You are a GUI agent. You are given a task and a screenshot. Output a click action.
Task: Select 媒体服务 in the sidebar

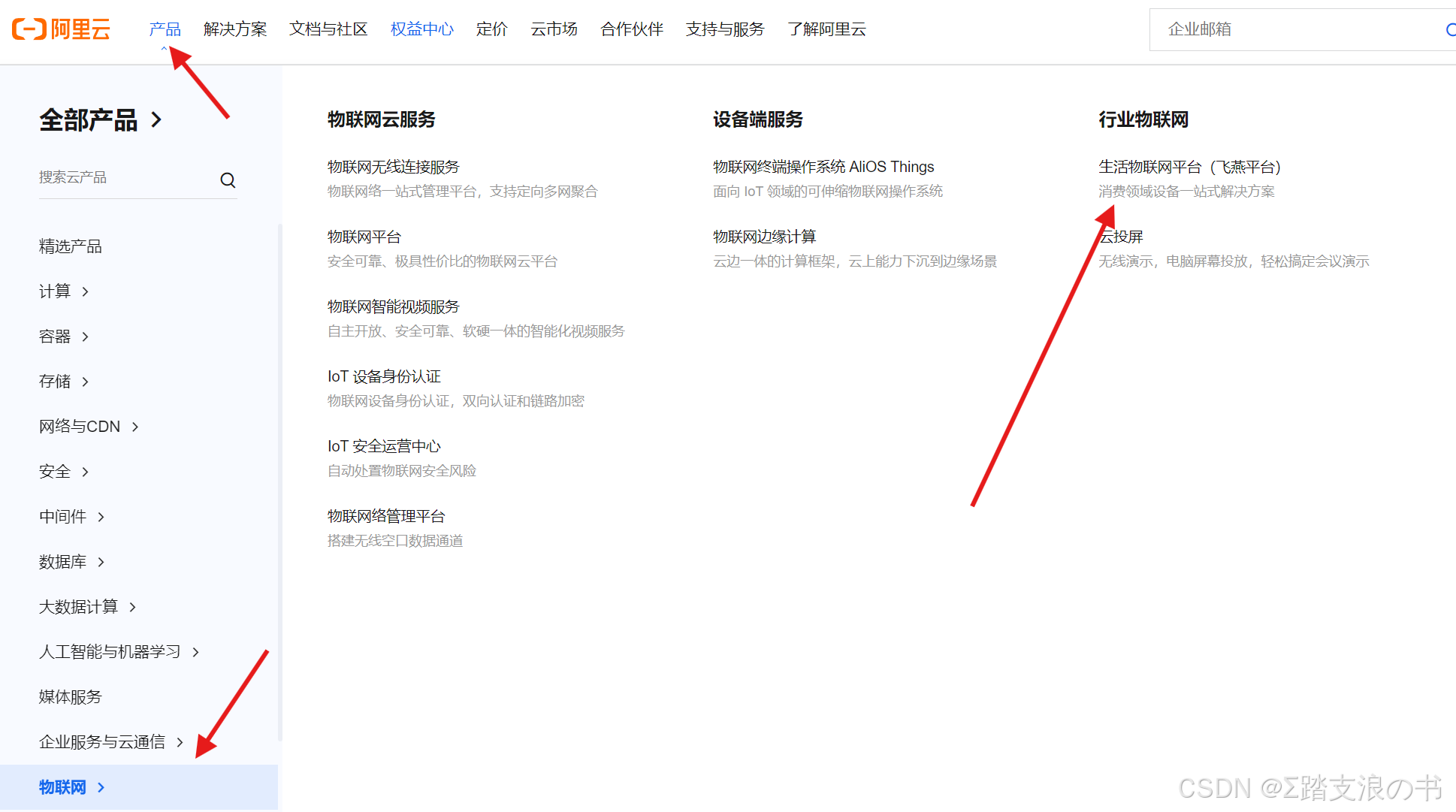(70, 697)
